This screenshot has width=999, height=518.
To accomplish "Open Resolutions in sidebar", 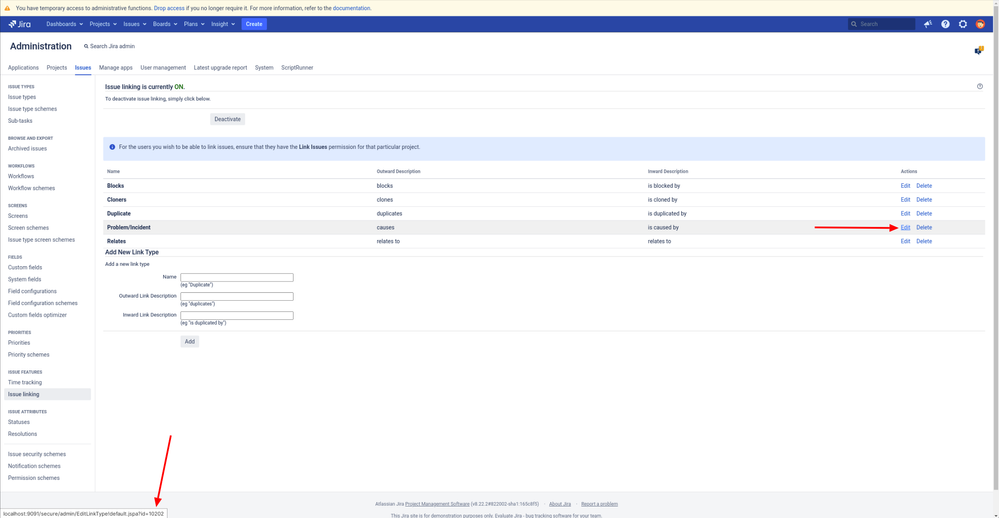I will click(x=22, y=434).
